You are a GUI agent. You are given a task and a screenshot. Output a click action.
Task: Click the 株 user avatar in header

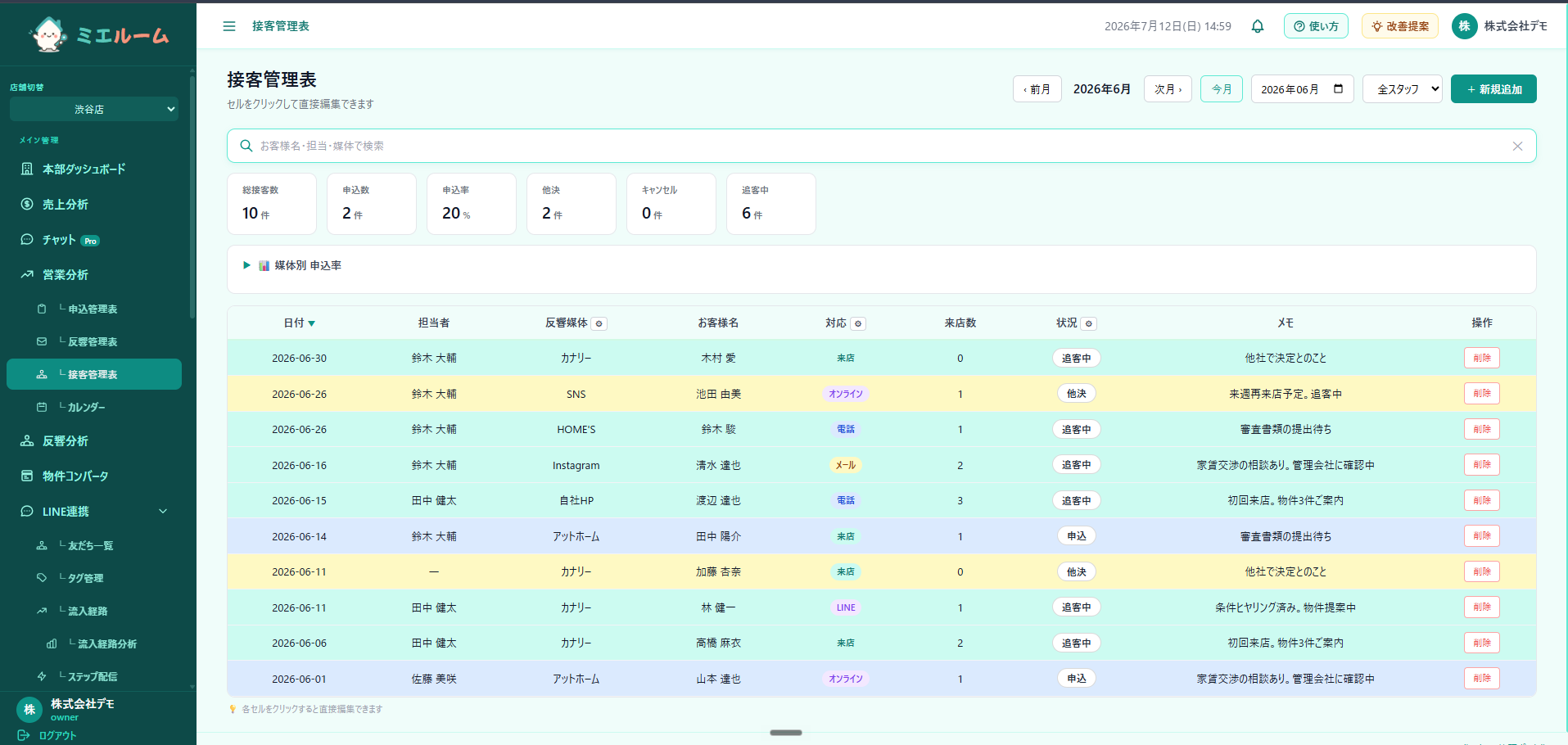[x=1464, y=26]
